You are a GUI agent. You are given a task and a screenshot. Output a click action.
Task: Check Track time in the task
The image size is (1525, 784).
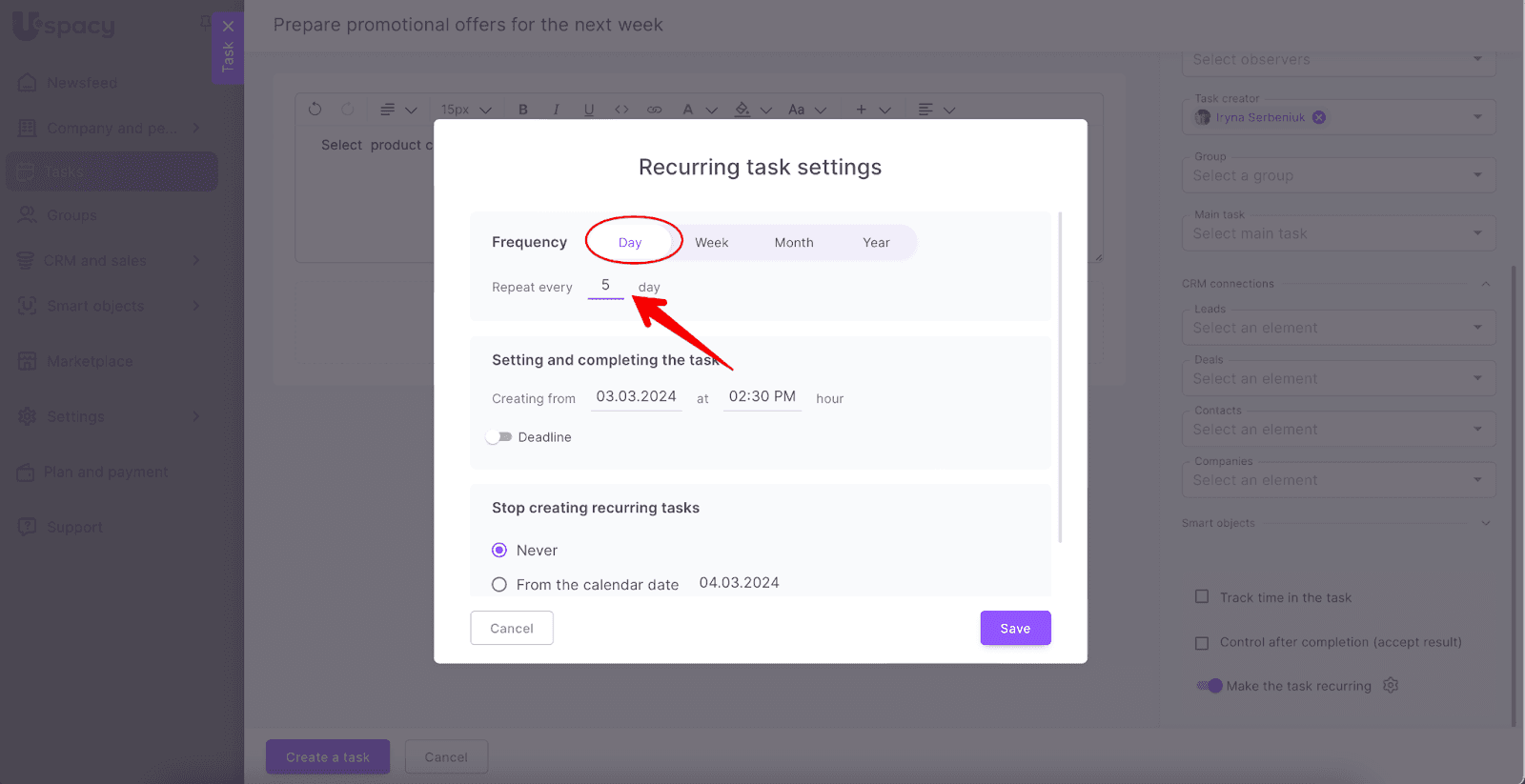tap(1202, 597)
